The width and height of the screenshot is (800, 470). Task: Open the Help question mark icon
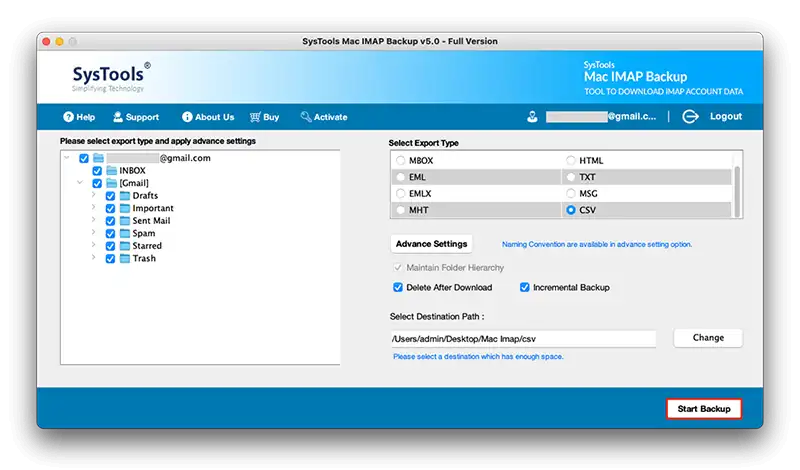(68, 117)
